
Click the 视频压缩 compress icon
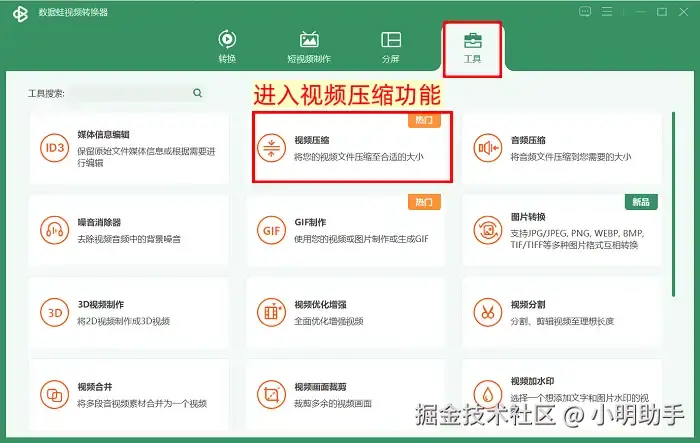point(271,148)
